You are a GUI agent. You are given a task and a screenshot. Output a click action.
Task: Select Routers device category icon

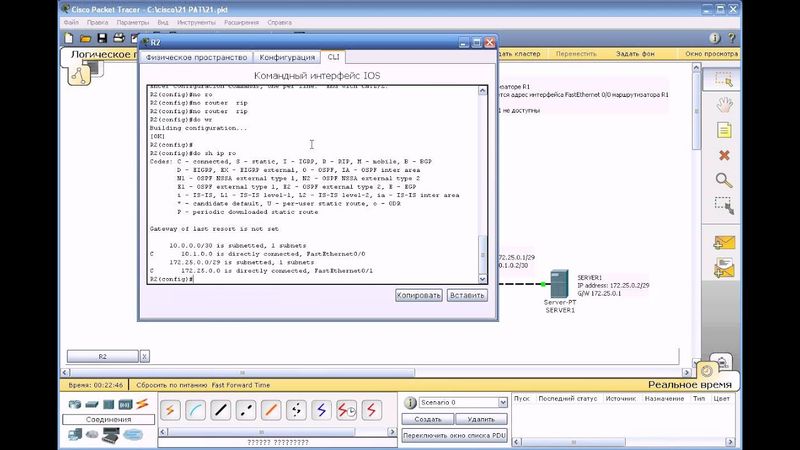pos(75,405)
